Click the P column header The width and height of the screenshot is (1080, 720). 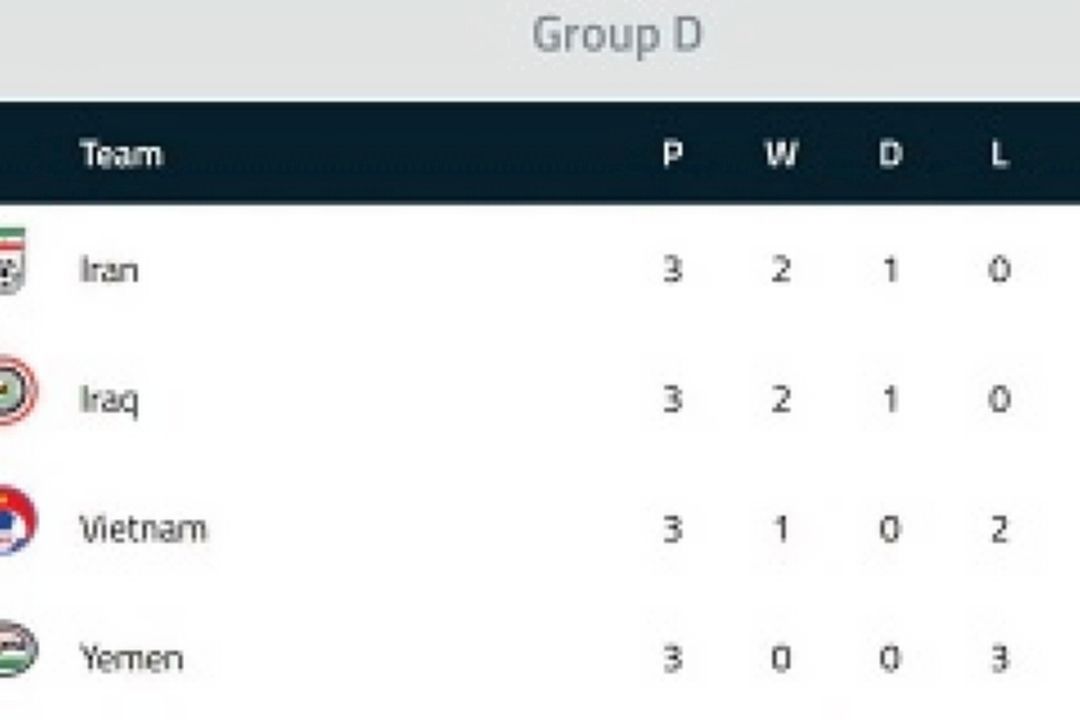[x=673, y=154]
